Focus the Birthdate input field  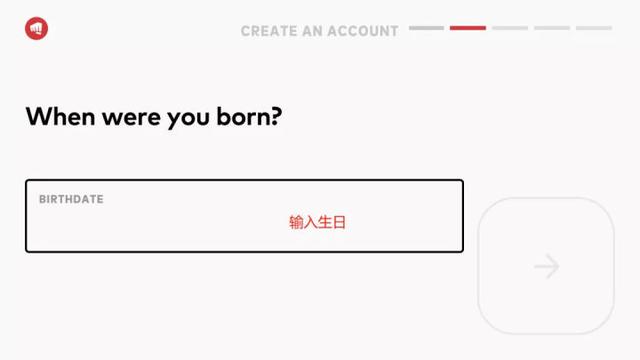point(244,216)
